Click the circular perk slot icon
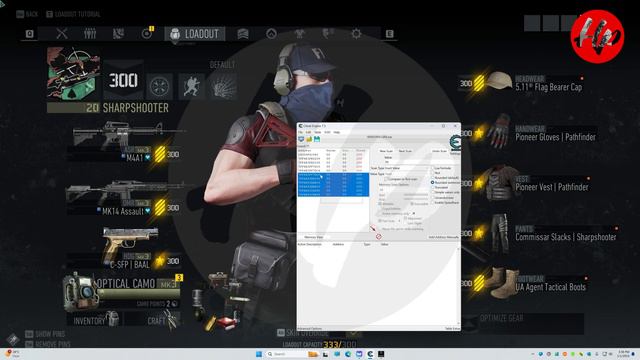The width and height of the screenshot is (640, 360). pyautogui.click(x=159, y=87)
